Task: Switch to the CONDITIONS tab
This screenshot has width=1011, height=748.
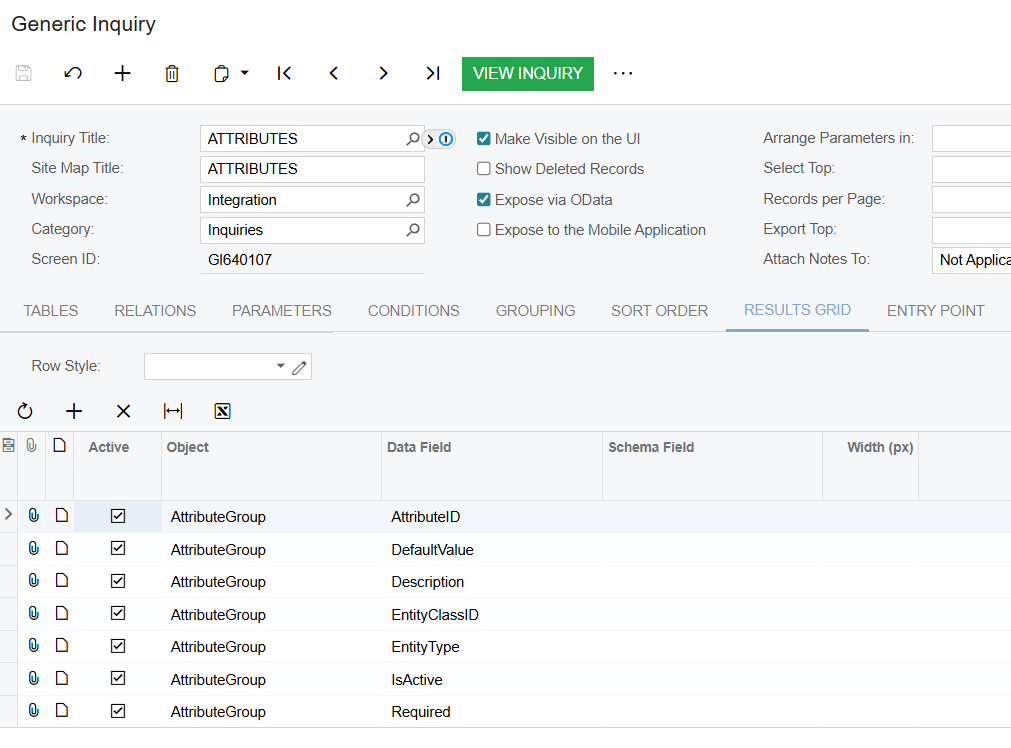Action: tap(413, 311)
